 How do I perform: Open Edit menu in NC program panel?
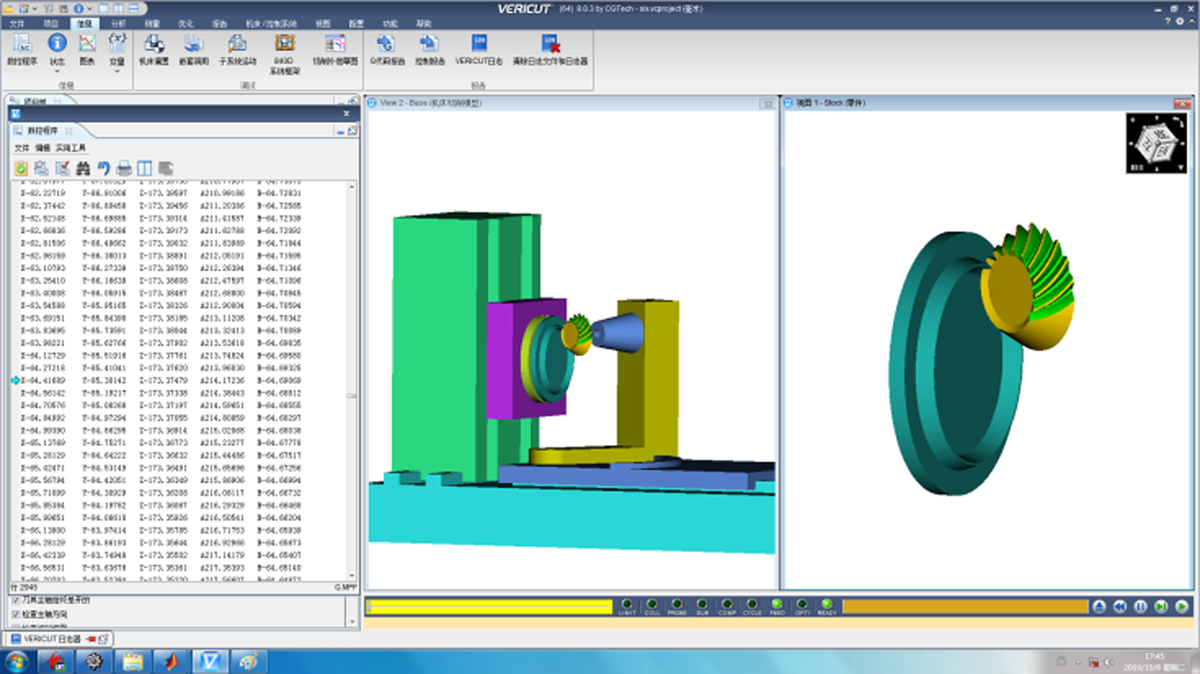point(41,147)
